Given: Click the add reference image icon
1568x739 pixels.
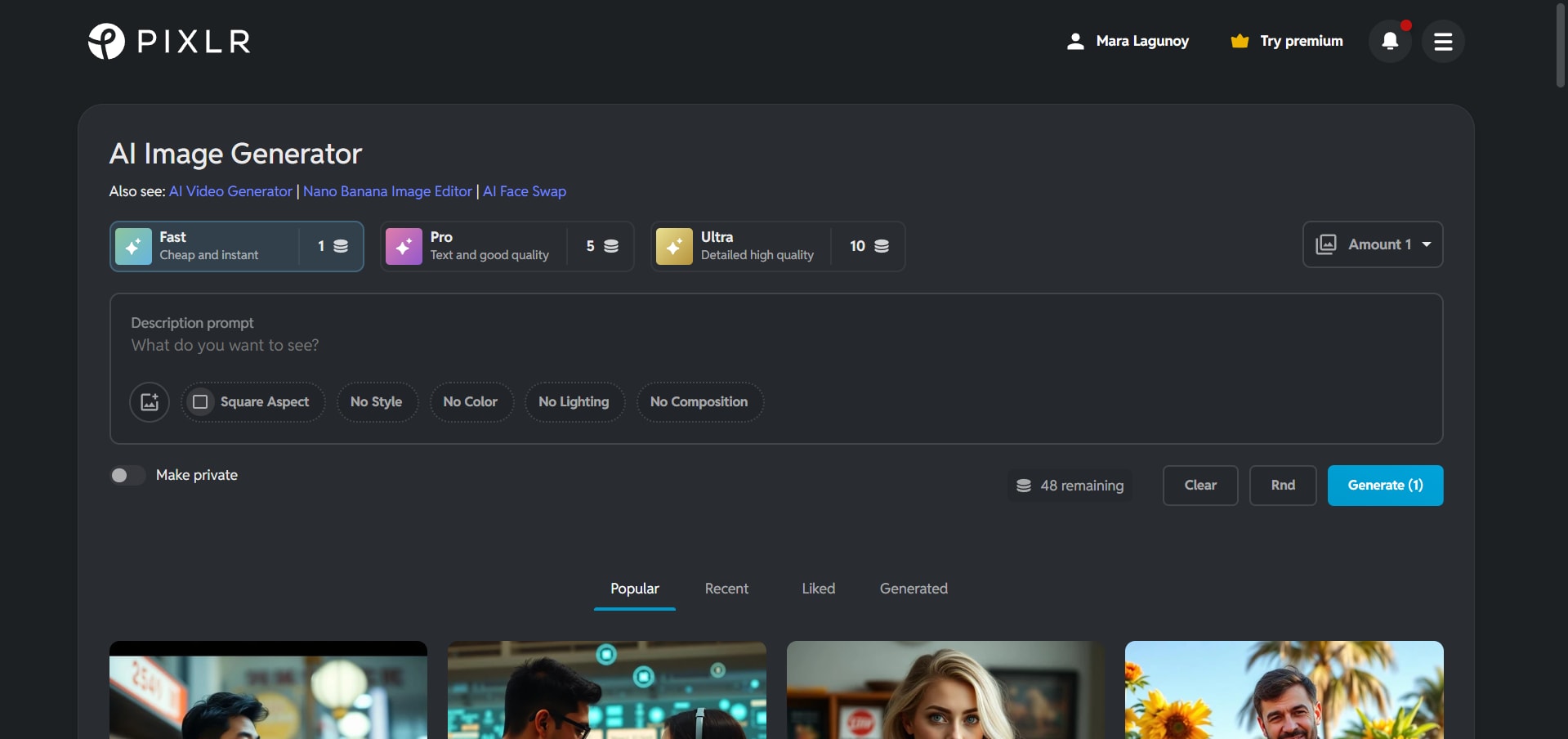Looking at the screenshot, I should 150,401.
